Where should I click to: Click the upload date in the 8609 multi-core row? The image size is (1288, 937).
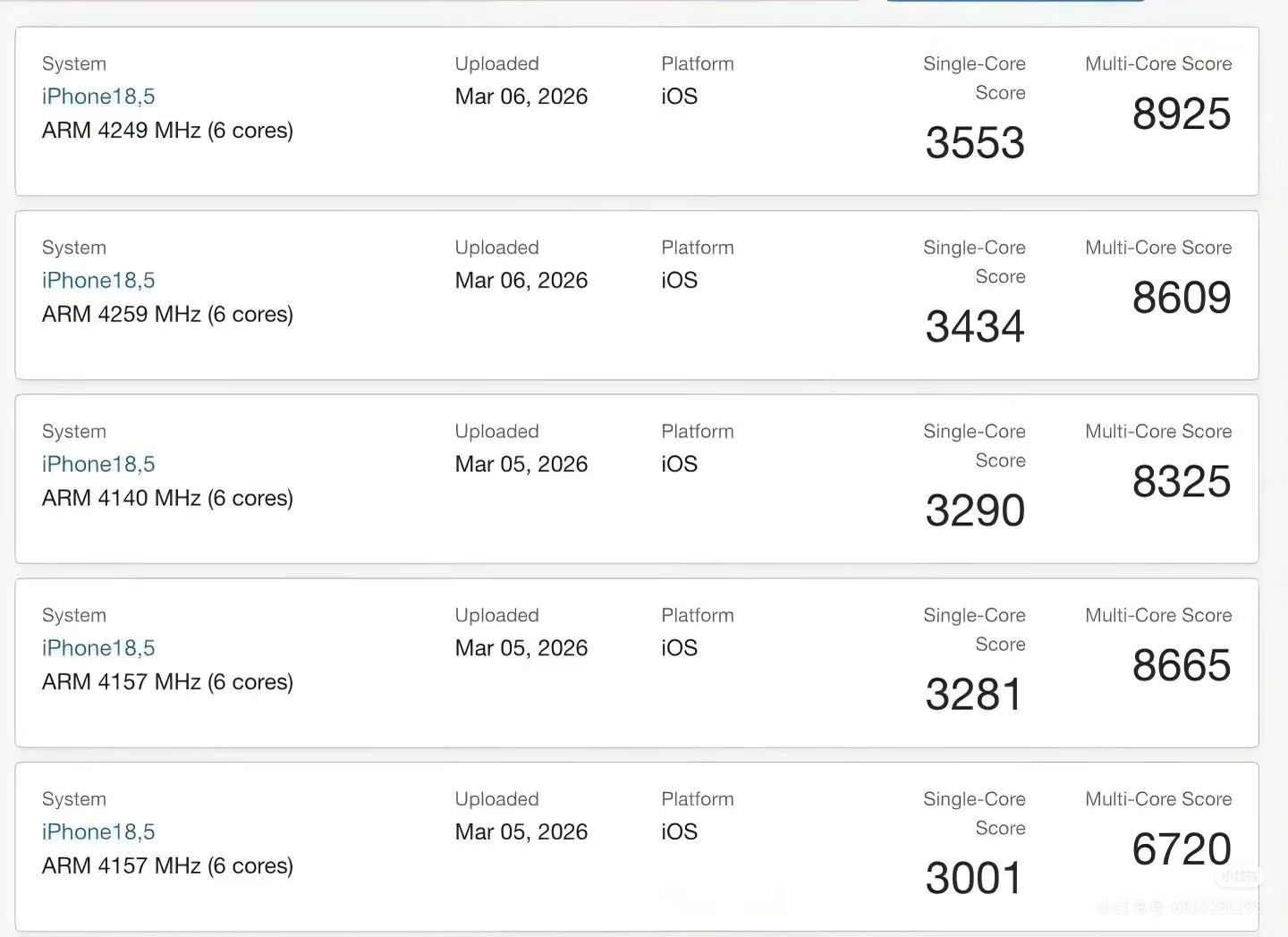[521, 281]
